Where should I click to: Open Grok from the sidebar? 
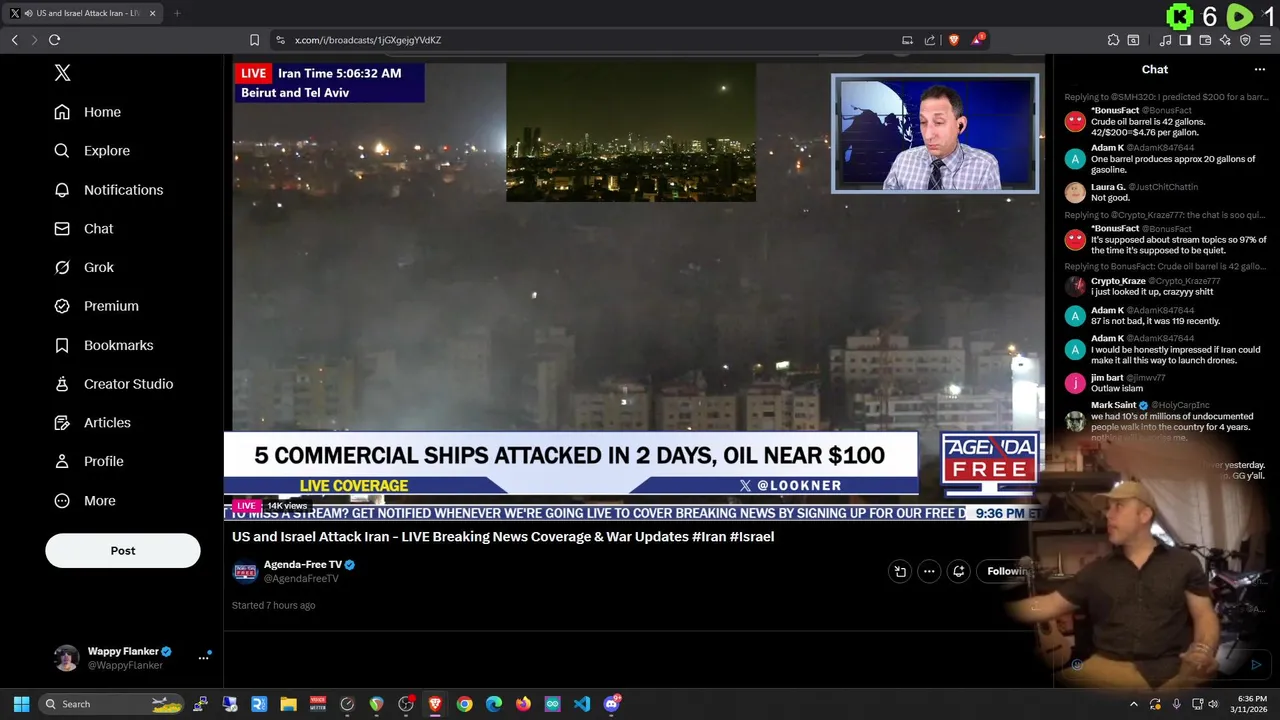click(x=84, y=268)
